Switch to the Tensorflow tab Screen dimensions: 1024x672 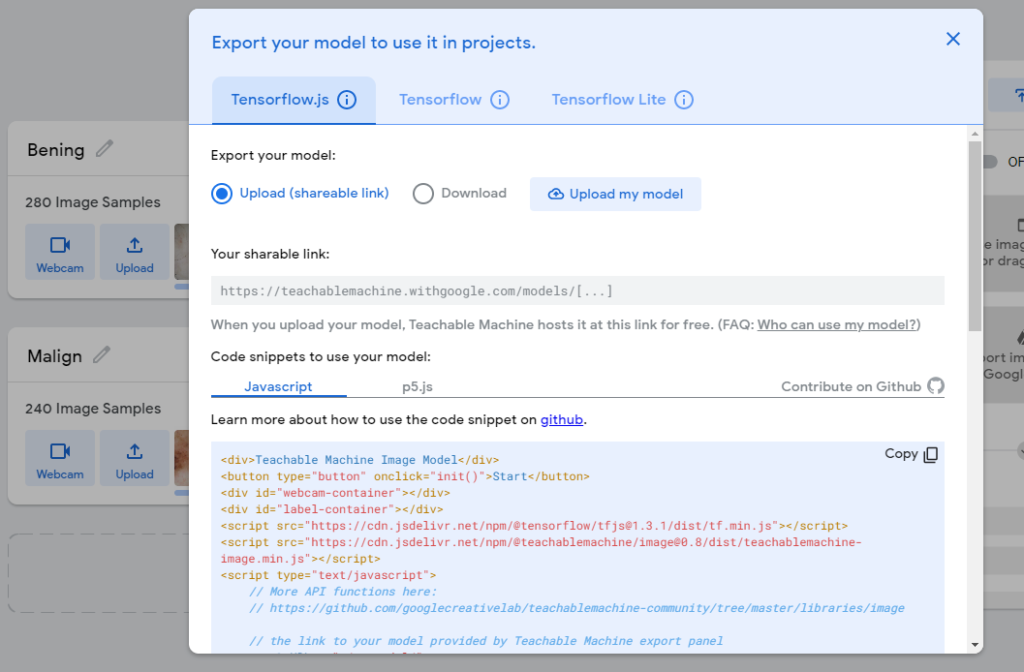pos(454,100)
